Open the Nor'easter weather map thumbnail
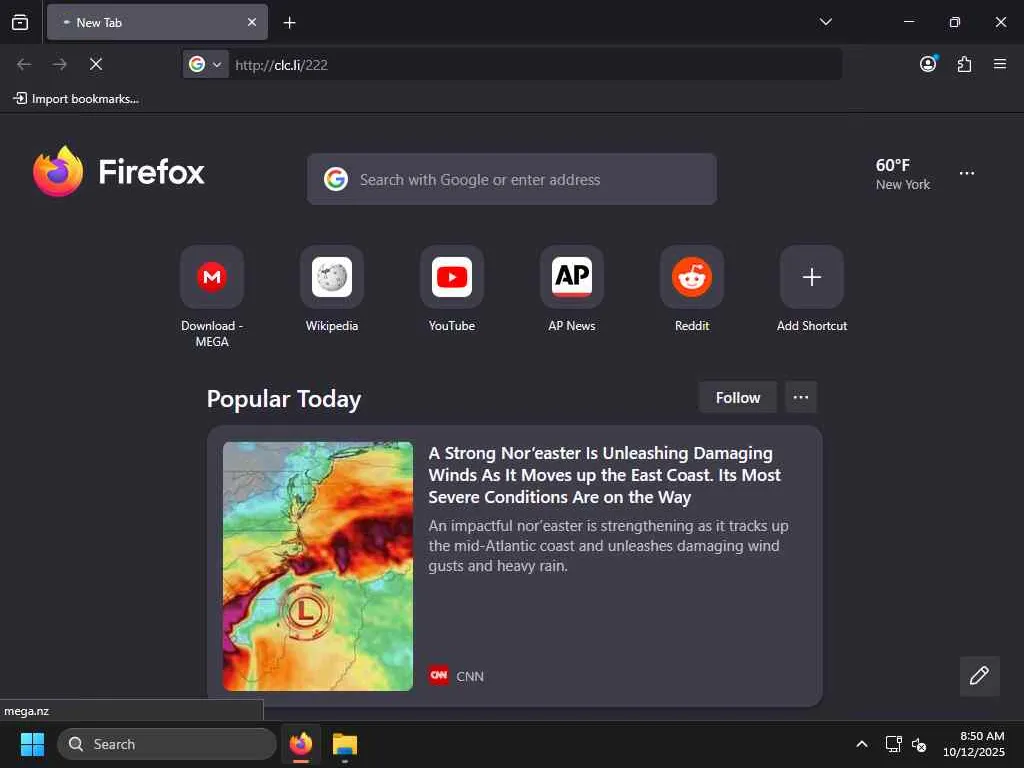The height and width of the screenshot is (768, 1024). point(318,566)
